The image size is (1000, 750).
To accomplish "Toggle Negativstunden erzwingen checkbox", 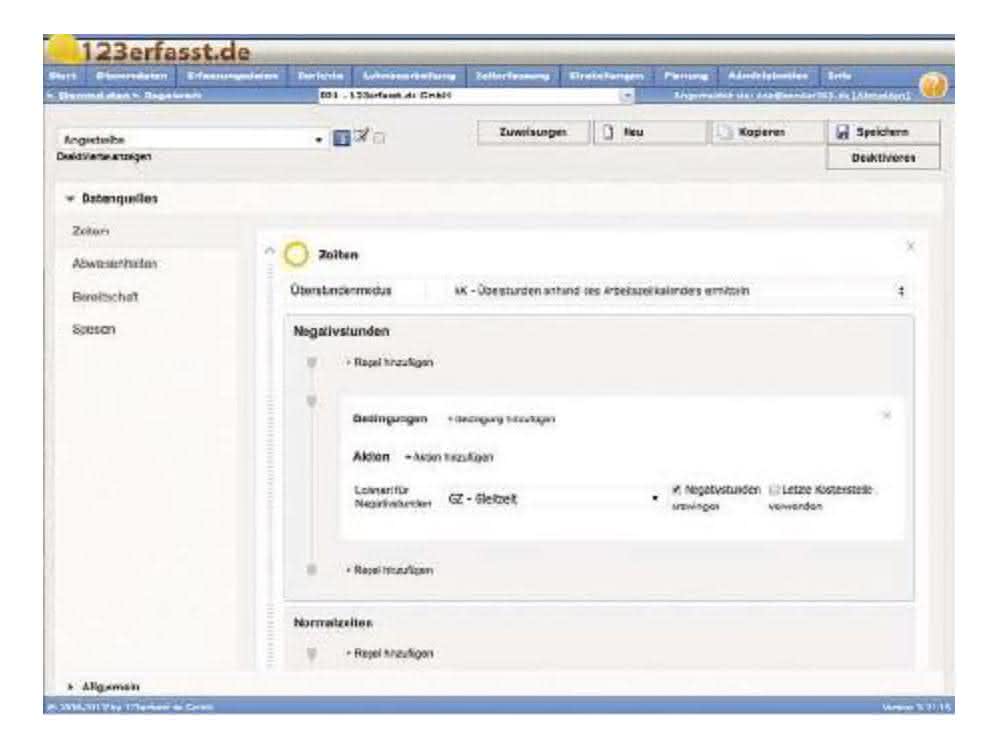I will pos(677,490).
